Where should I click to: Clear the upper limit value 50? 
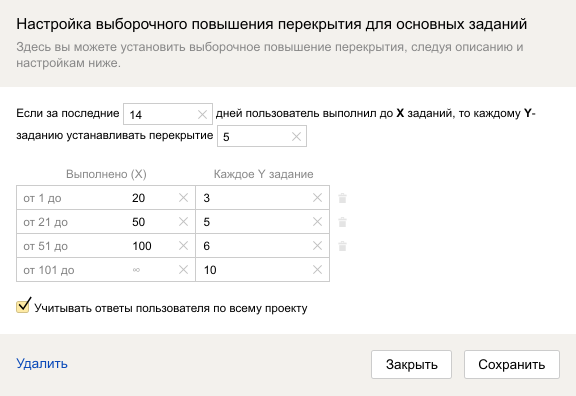[x=183, y=222]
